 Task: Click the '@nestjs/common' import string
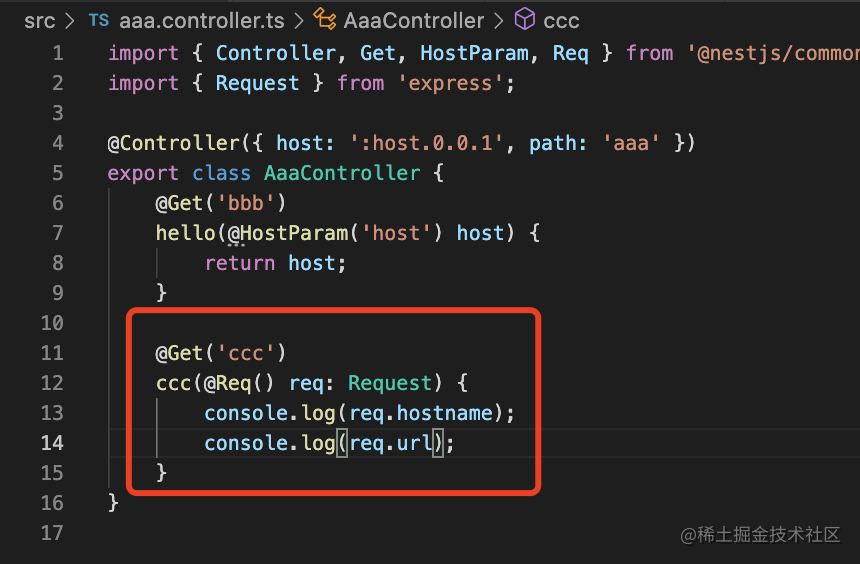tap(773, 53)
